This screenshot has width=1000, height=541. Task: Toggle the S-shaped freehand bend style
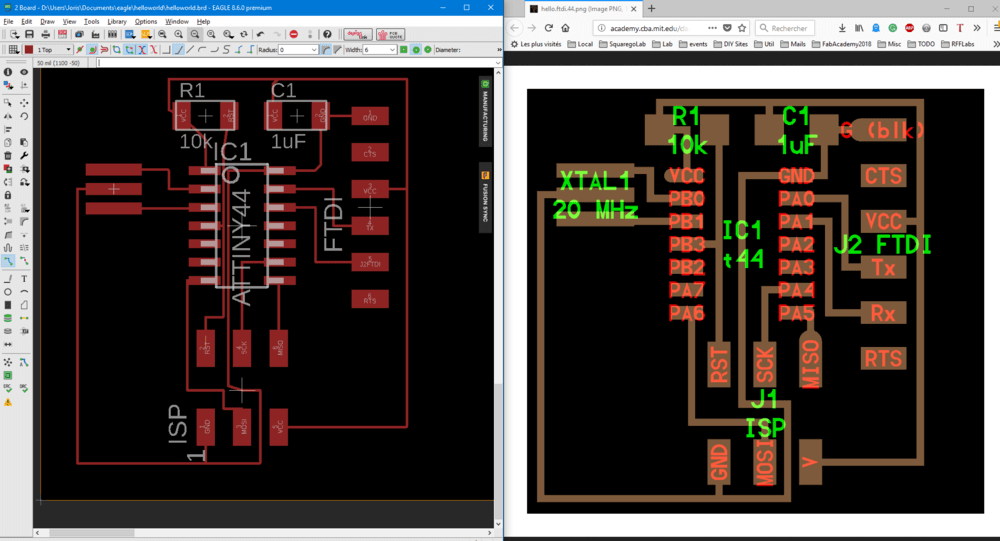(226, 50)
